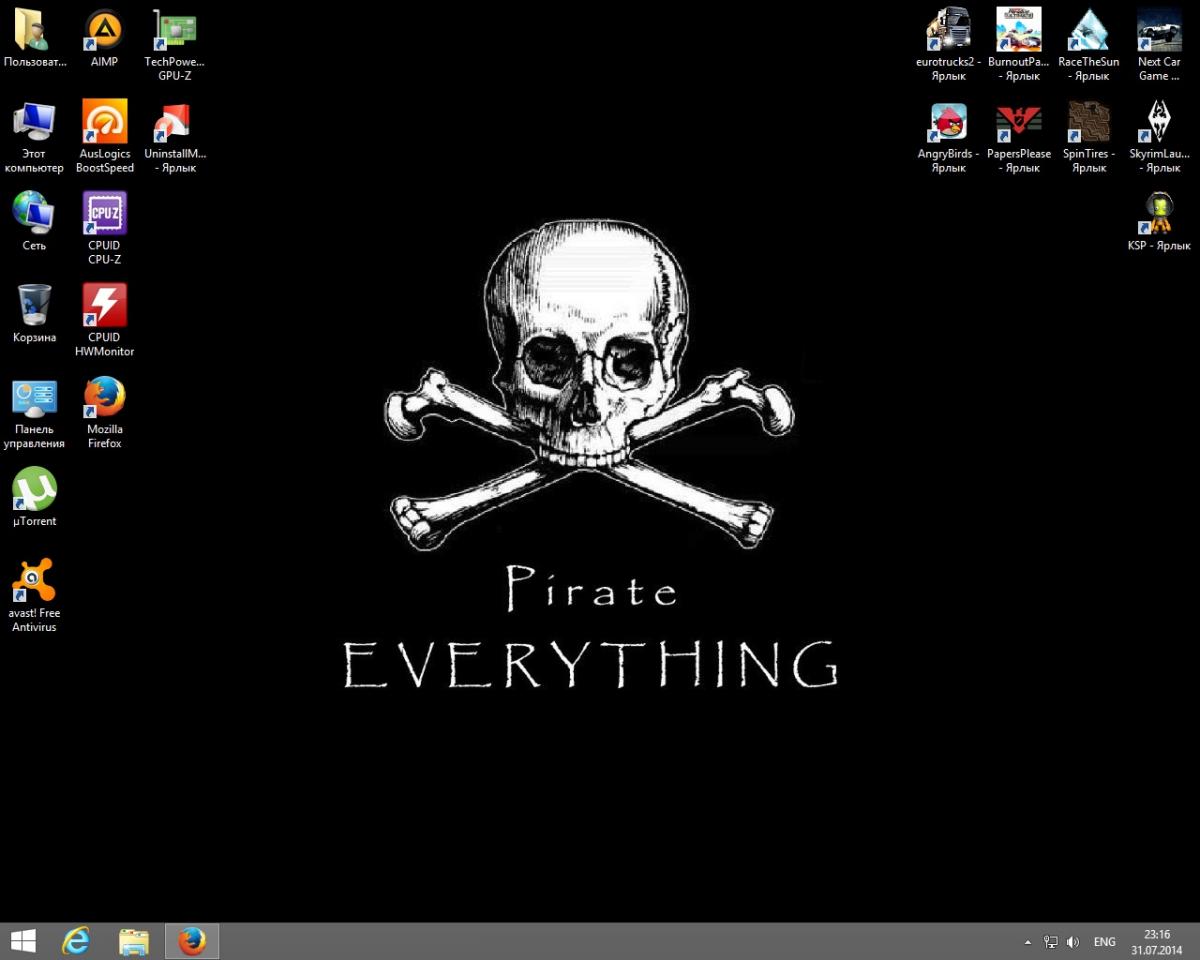Screen dimensions: 1200x960
Task: Click the ENG language indicator
Action: coord(1104,942)
